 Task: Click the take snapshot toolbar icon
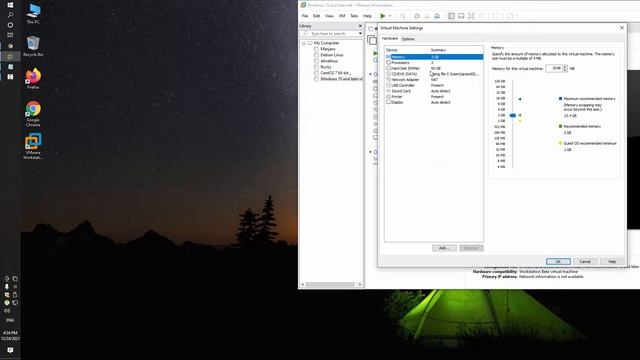pyautogui.click(x=417, y=16)
